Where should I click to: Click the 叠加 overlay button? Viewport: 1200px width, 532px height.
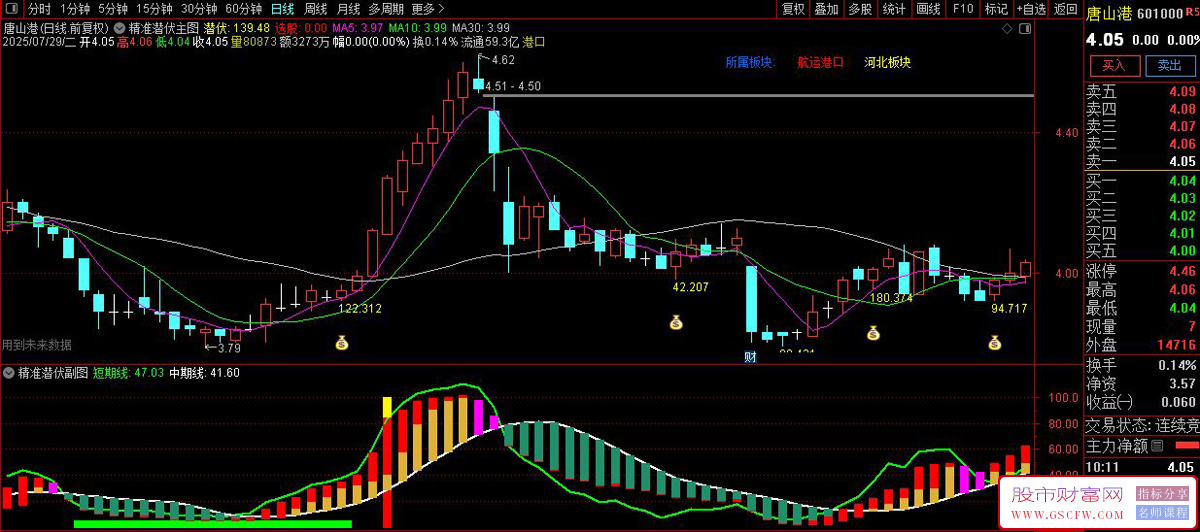pyautogui.click(x=826, y=9)
